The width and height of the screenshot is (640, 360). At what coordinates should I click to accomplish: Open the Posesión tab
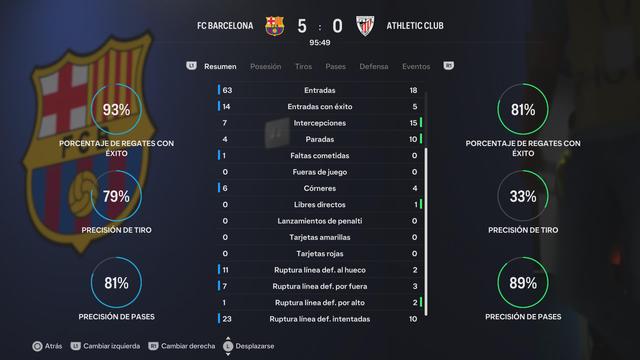tap(265, 67)
